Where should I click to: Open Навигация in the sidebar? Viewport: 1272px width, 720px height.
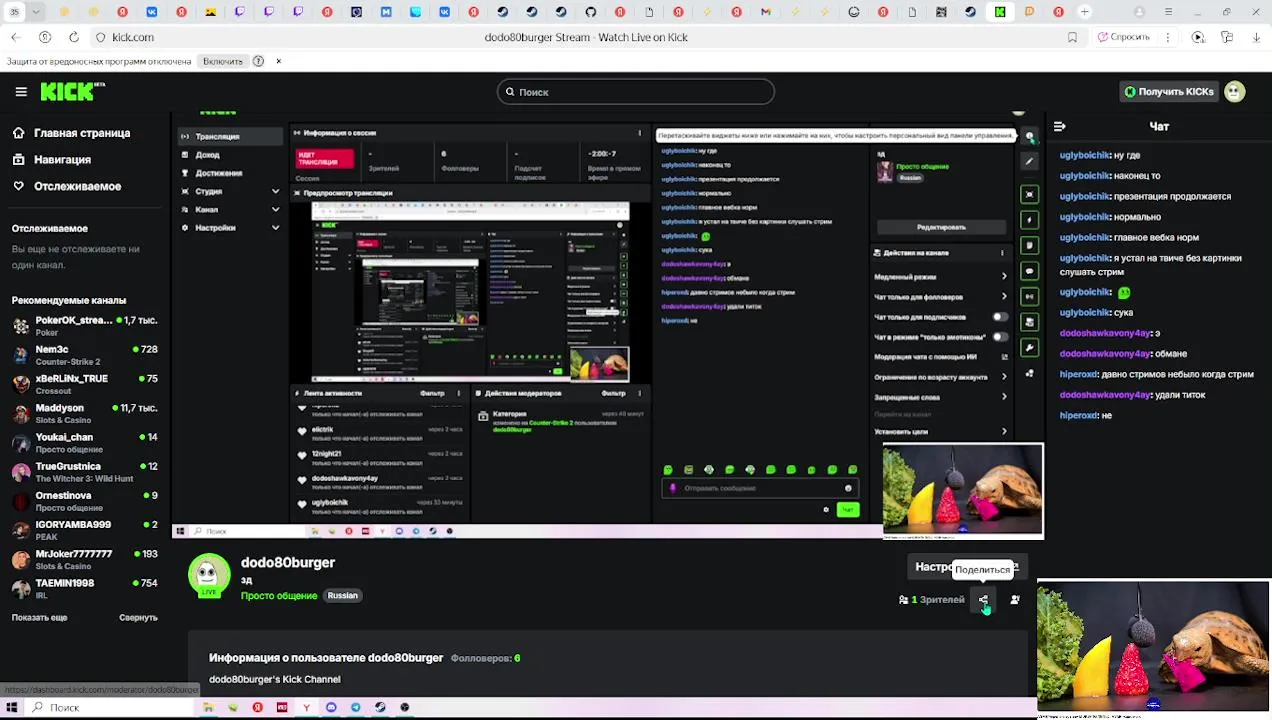62,160
